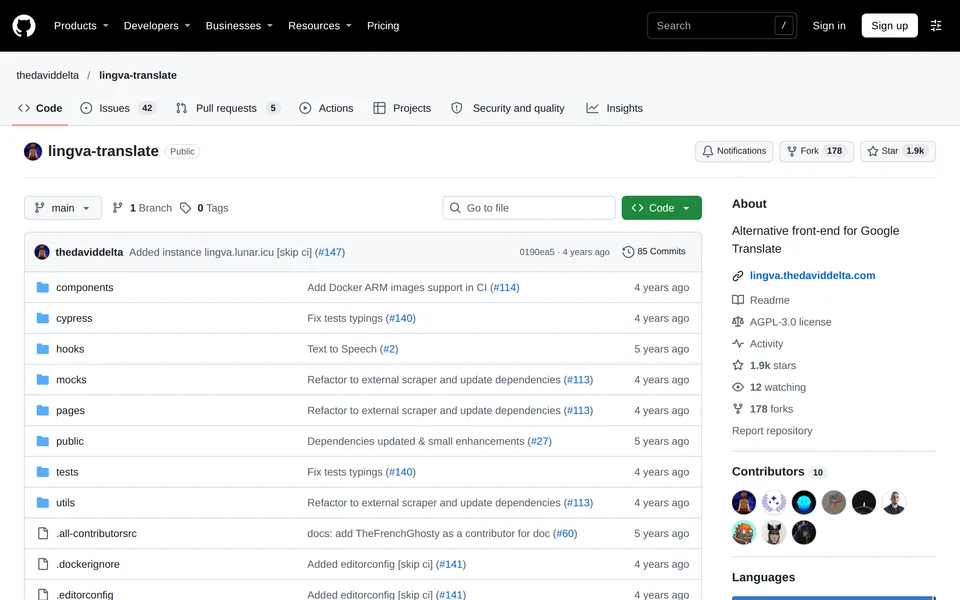
Task: Click the components folder icon
Action: [x=42, y=287]
